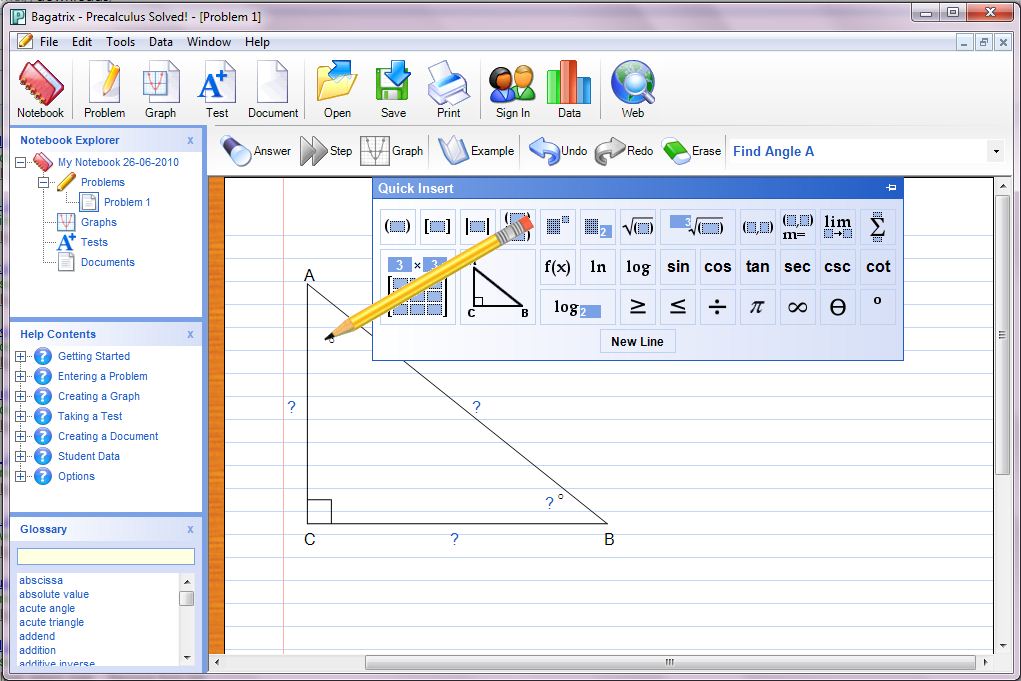
Task: Create a new Problem from toolbar
Action: [104, 89]
